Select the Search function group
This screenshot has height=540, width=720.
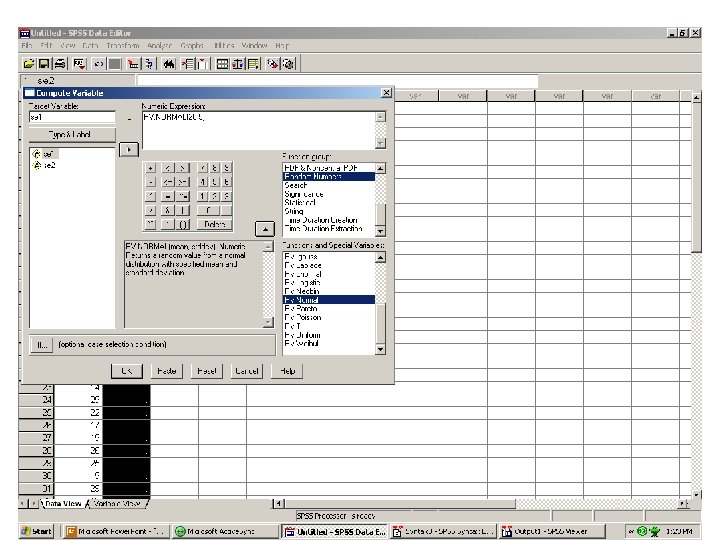pyautogui.click(x=329, y=186)
